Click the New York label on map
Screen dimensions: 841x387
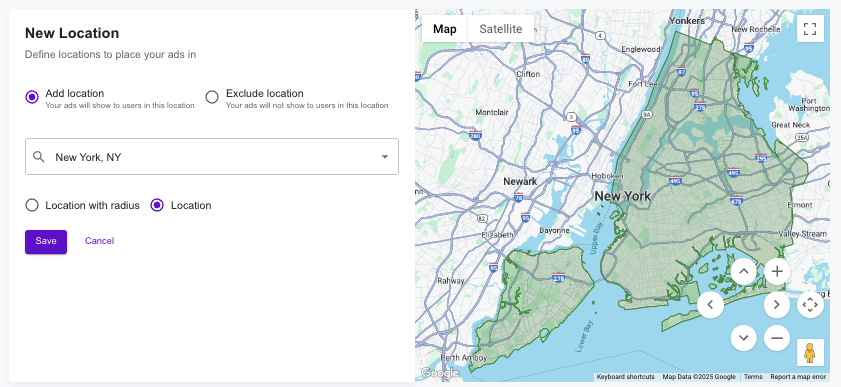pos(623,196)
